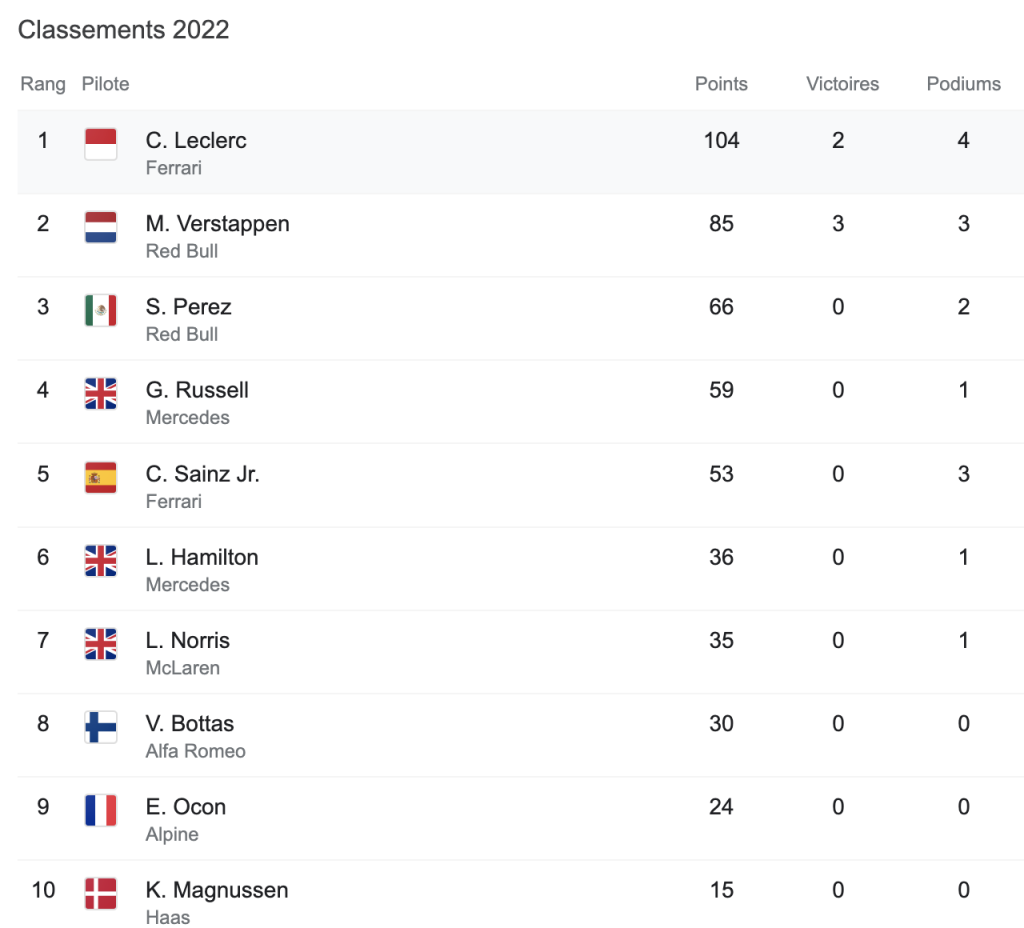Click the Netherlands flag beside M. Verstappen
Viewport: 1024px width, 928px height.
pos(101,227)
